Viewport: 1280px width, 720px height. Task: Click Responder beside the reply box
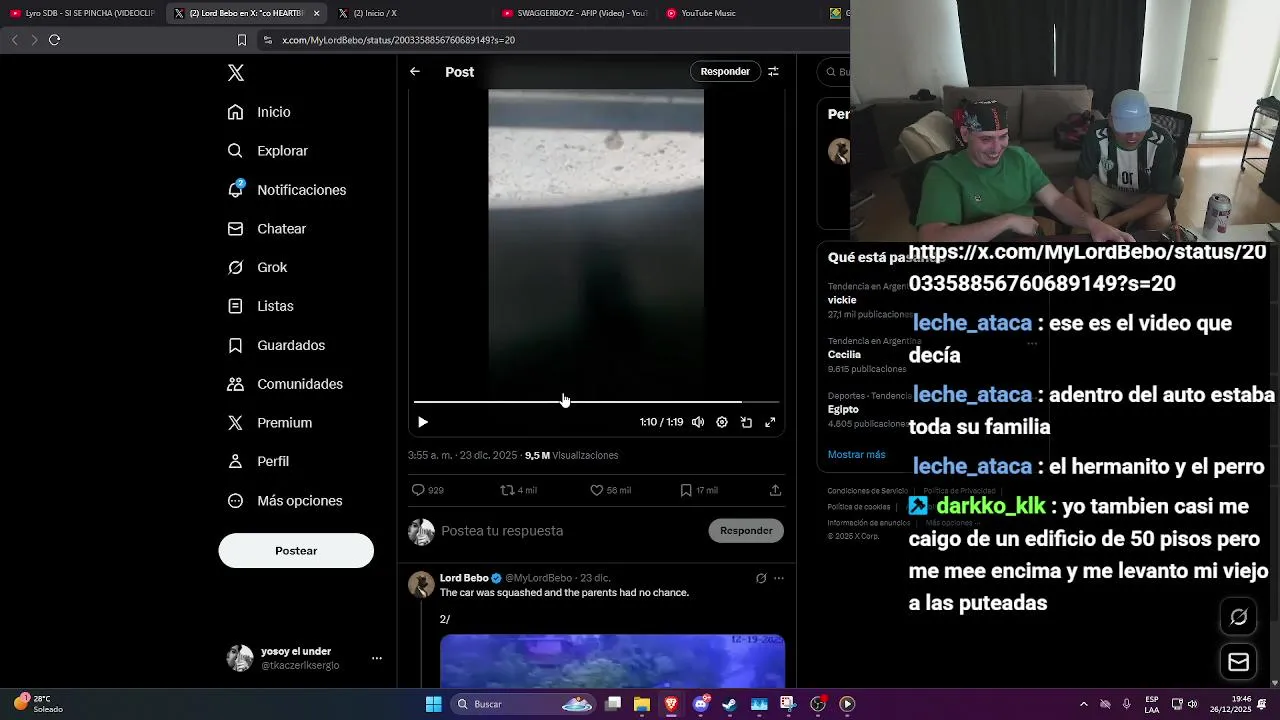tap(746, 531)
